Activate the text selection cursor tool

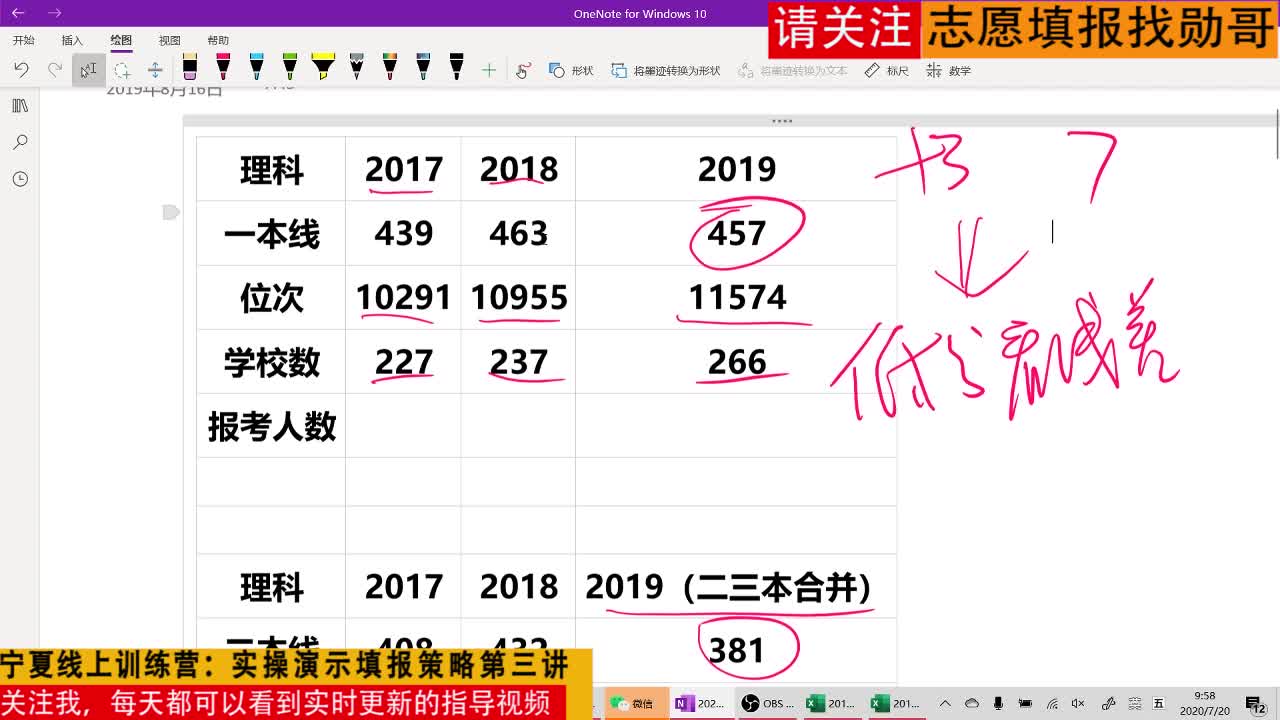pos(88,70)
